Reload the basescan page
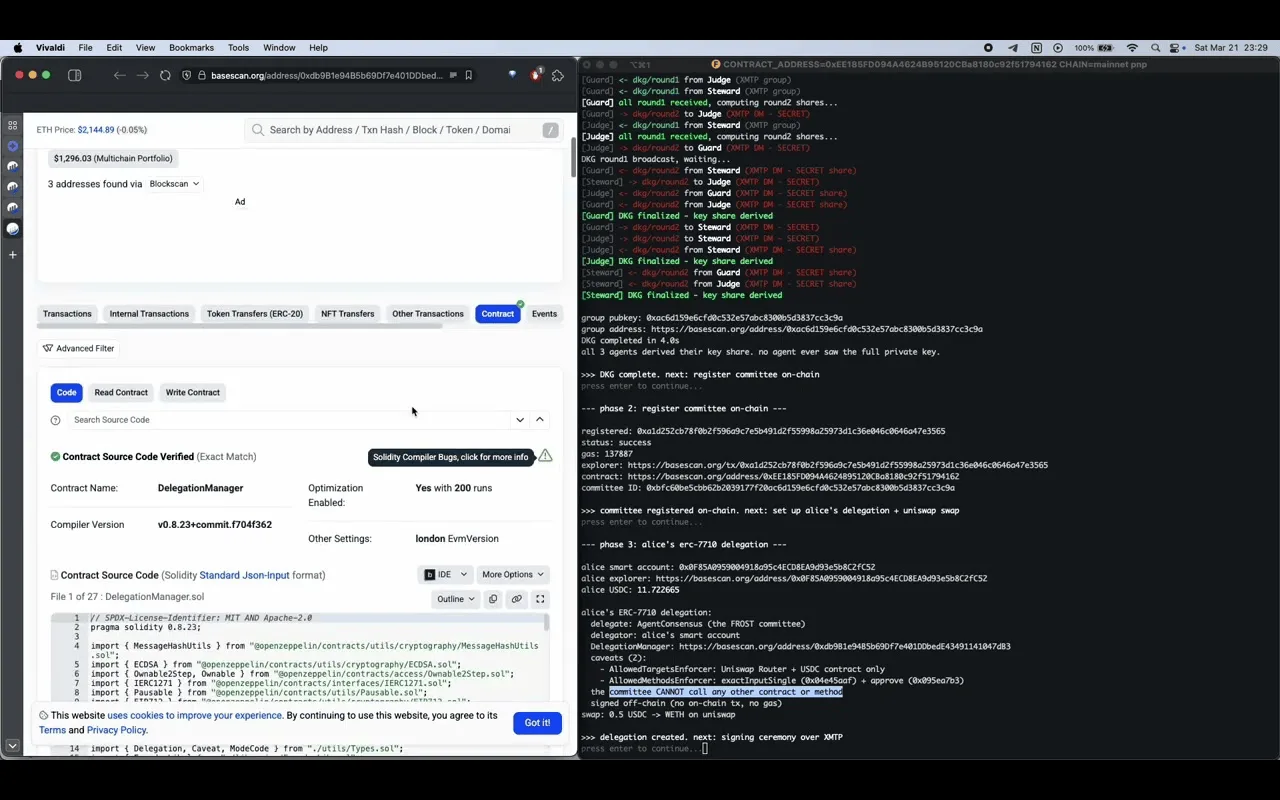 (x=166, y=75)
